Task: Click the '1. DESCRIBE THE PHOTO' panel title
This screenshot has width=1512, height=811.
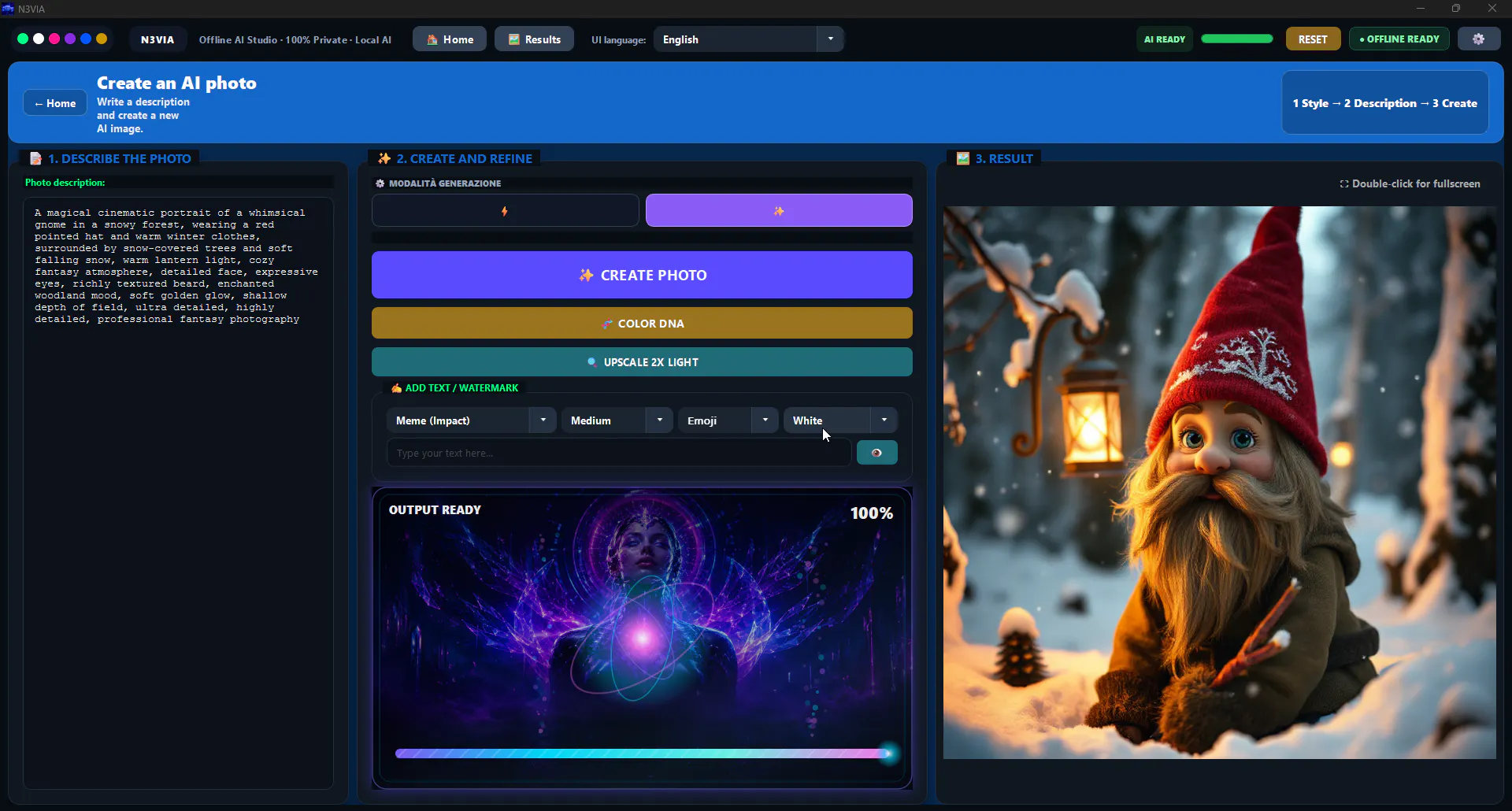Action: tap(110, 158)
